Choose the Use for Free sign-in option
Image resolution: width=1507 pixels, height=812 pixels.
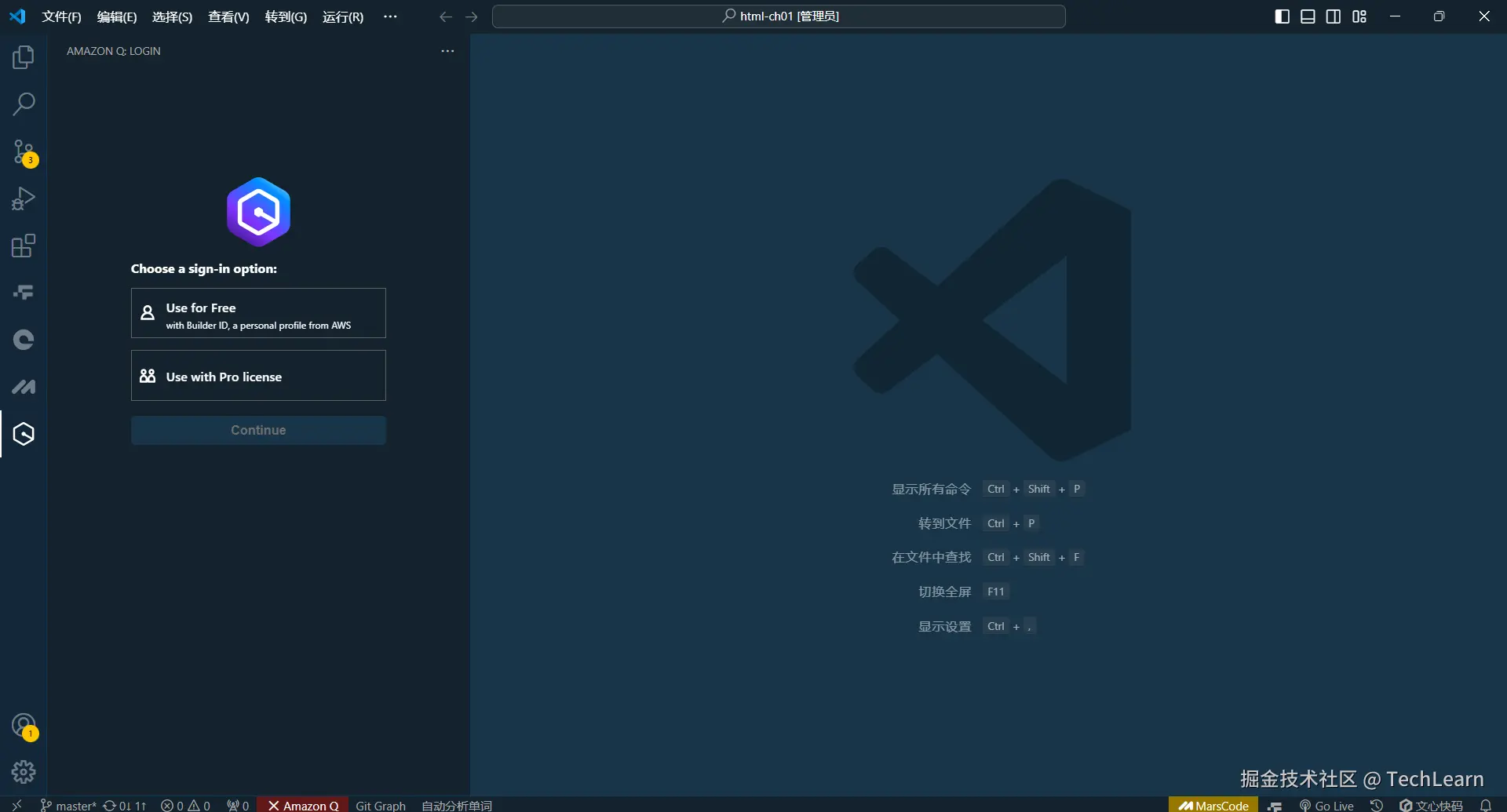coord(258,313)
